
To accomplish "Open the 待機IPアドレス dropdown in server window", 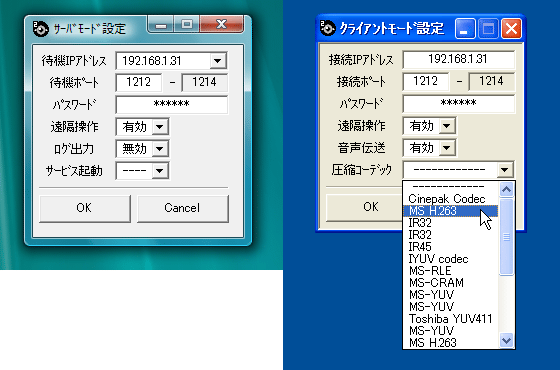I will click(218, 61).
